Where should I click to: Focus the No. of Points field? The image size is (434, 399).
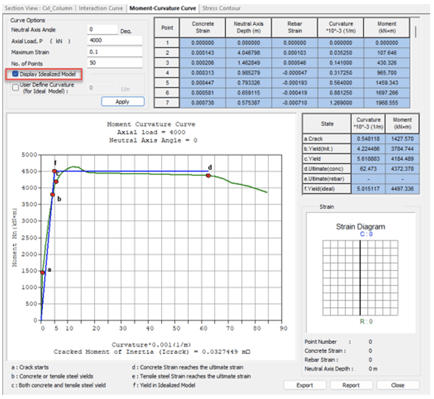point(115,63)
